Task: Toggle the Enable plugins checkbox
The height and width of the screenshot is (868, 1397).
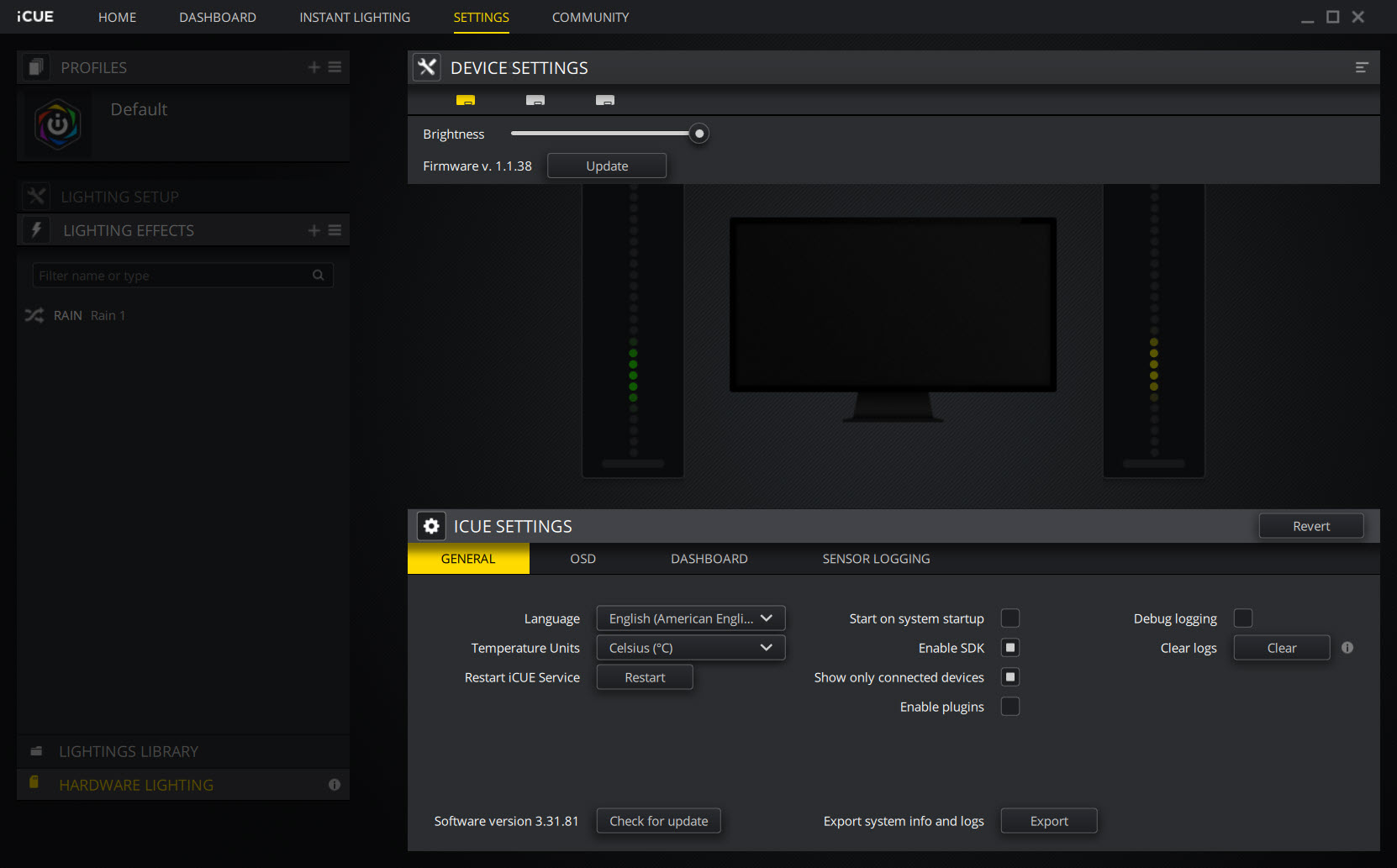Action: tap(1010, 707)
